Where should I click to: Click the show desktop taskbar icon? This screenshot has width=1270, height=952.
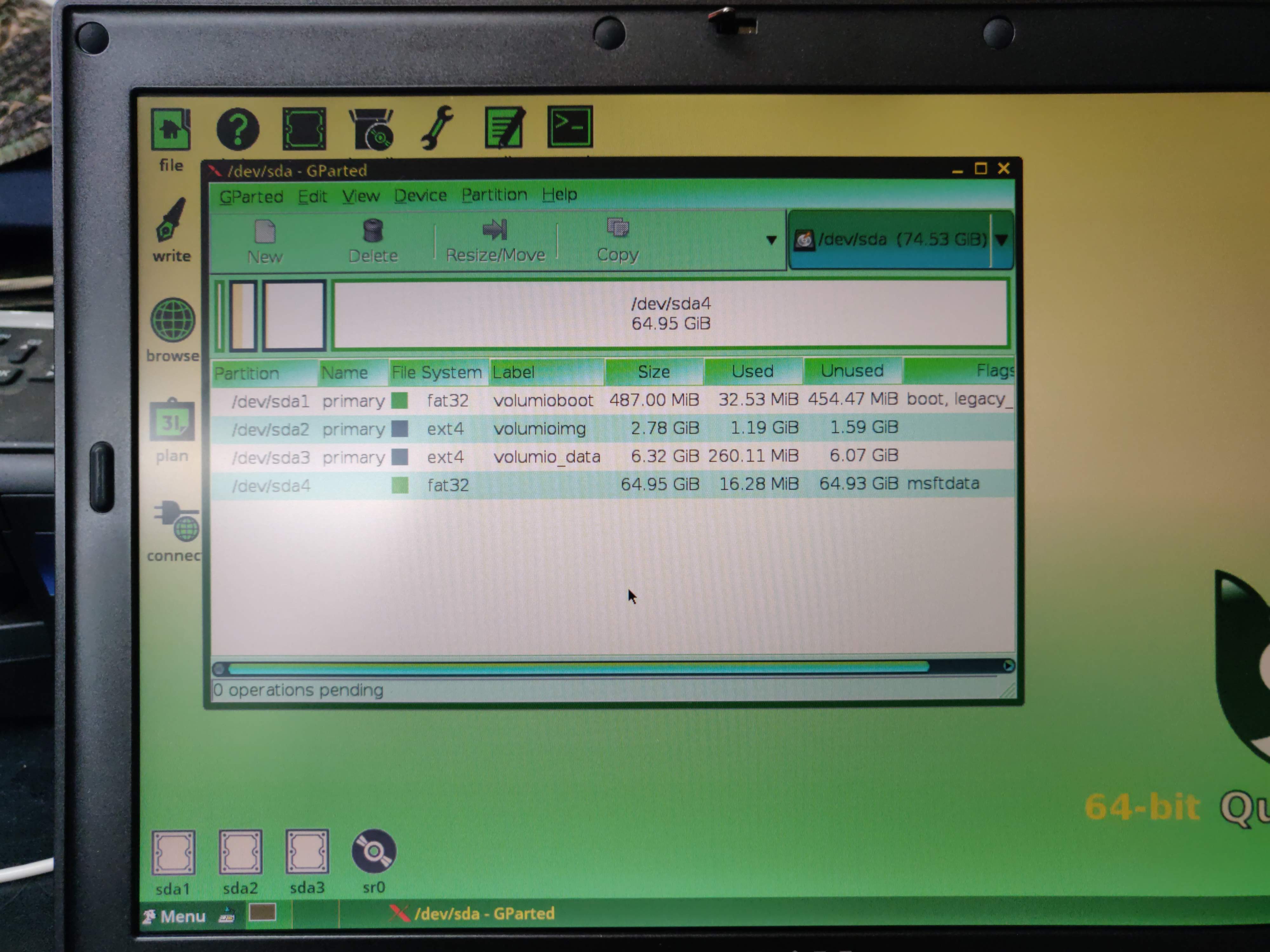click(227, 916)
